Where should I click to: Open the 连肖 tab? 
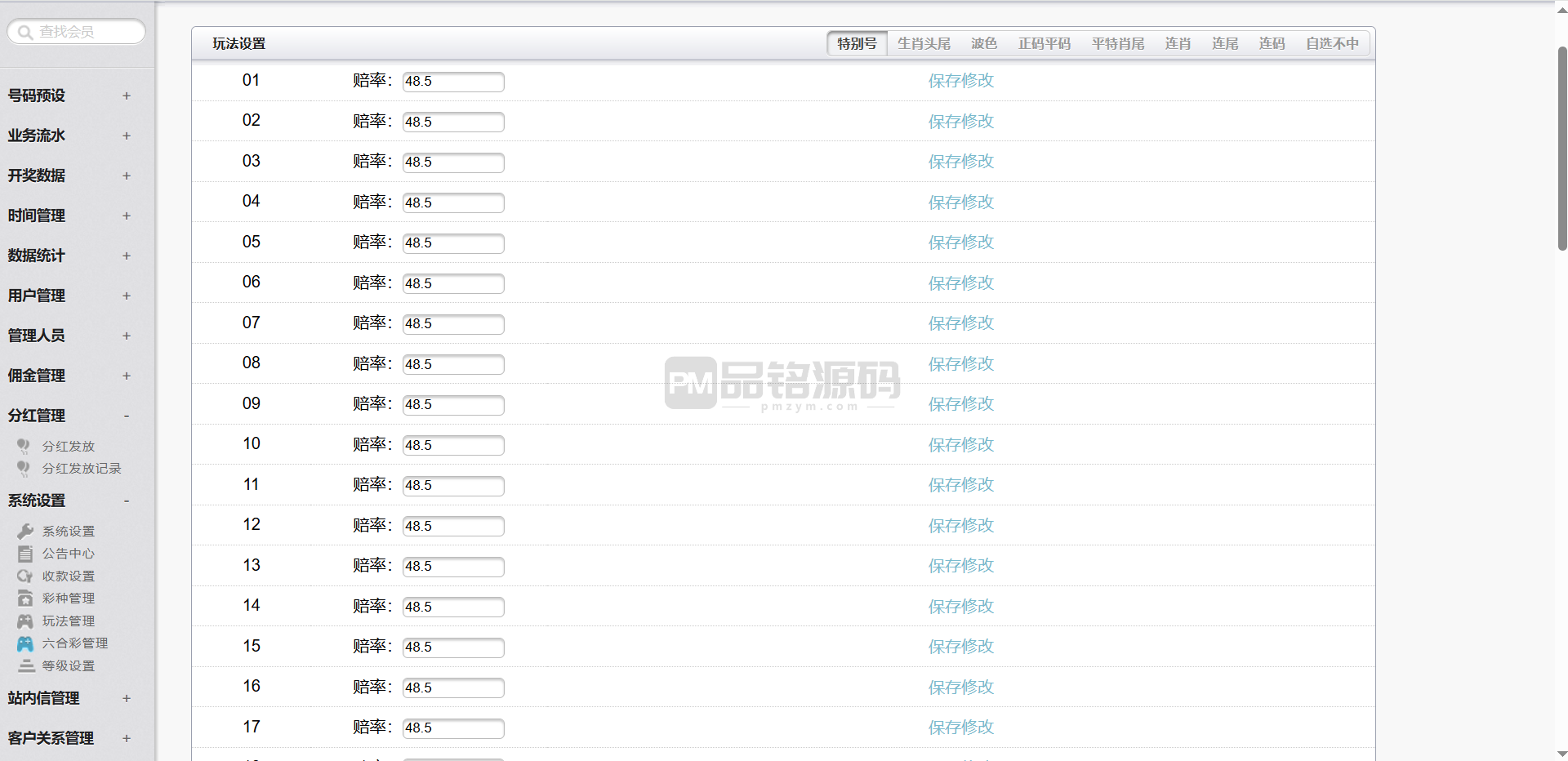1178,43
